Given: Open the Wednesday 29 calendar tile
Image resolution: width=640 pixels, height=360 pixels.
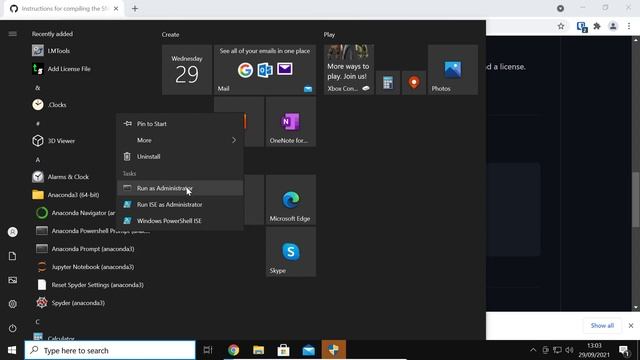Looking at the screenshot, I should click(x=187, y=70).
